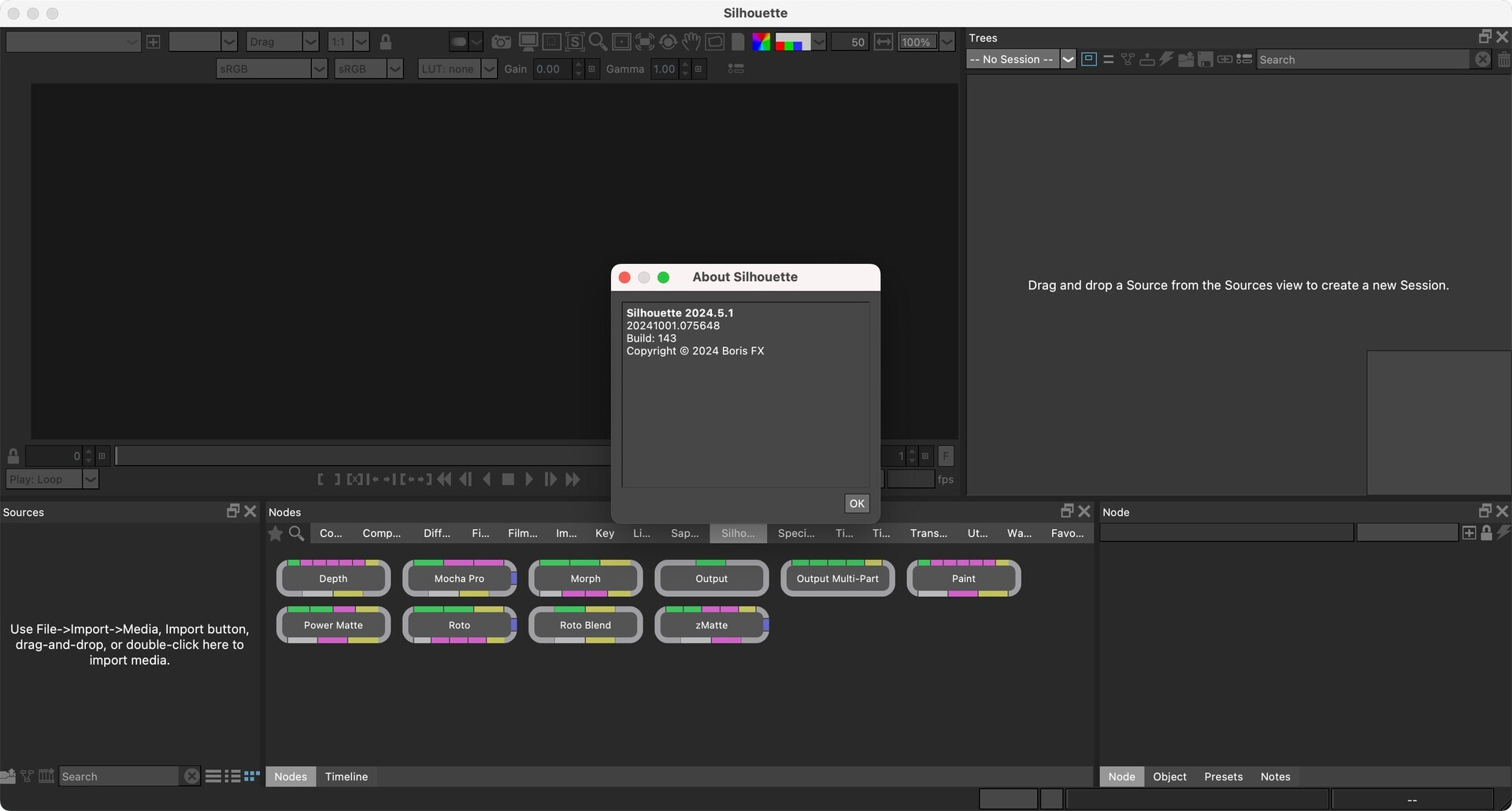Click the RGB color channels icon
The image size is (1512, 811).
[x=761, y=42]
